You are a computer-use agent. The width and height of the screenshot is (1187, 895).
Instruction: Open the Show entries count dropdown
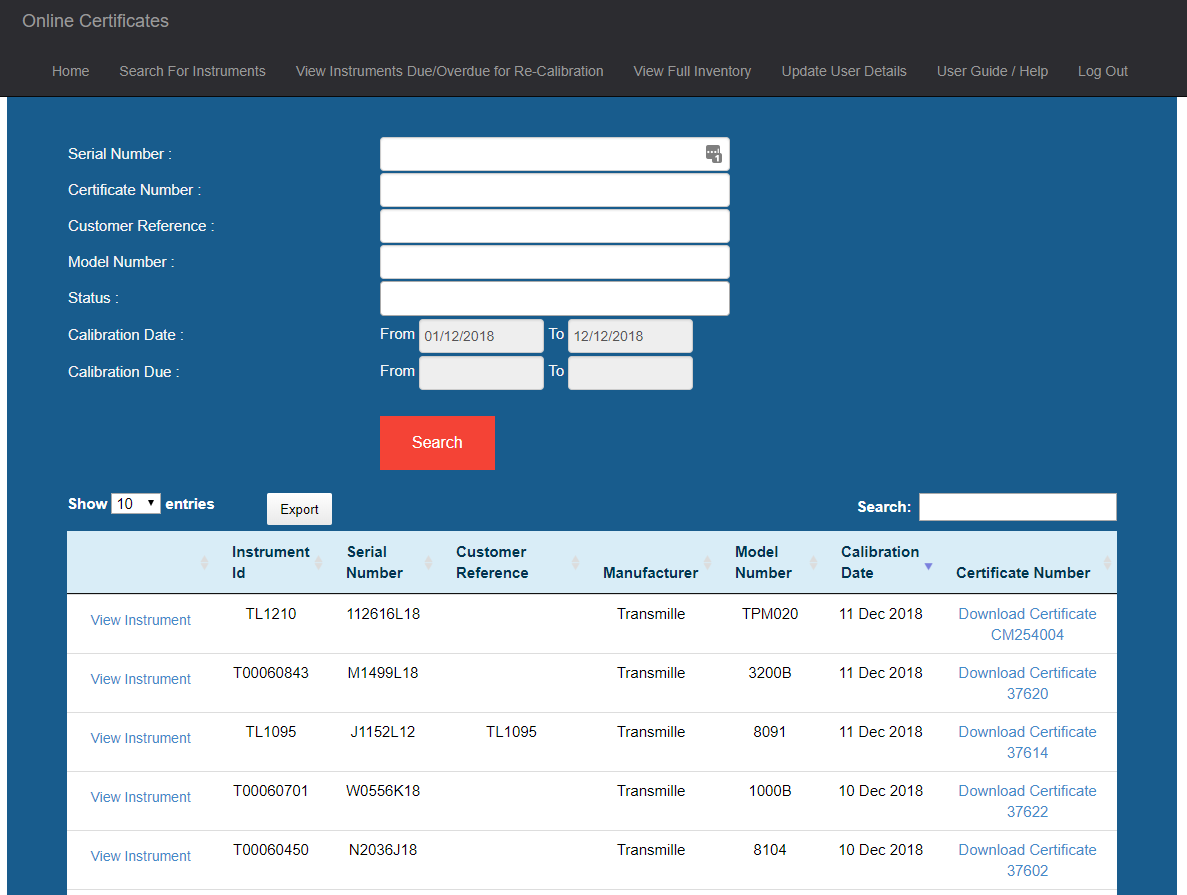136,504
